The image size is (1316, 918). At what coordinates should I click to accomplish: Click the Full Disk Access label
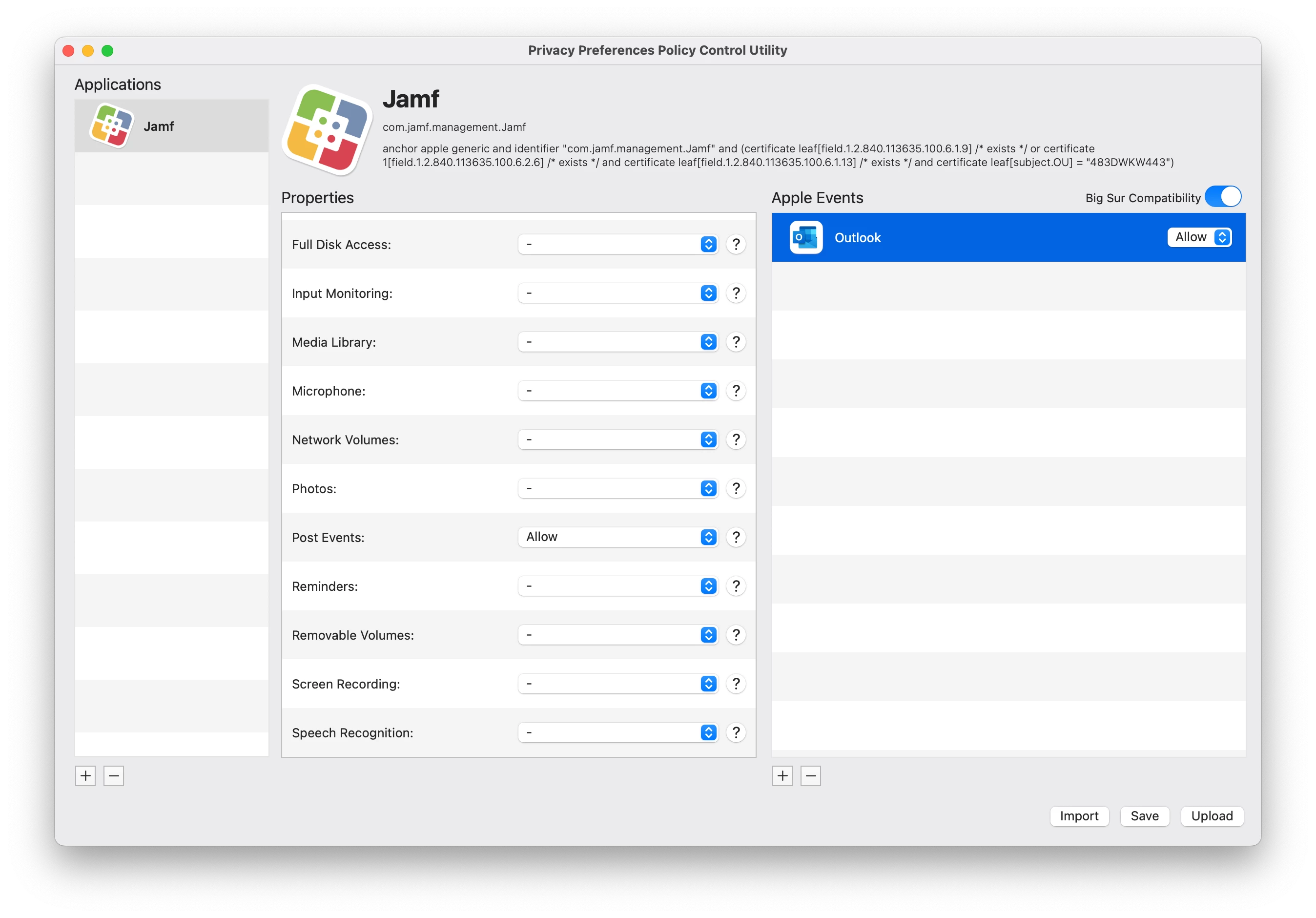[x=341, y=244]
